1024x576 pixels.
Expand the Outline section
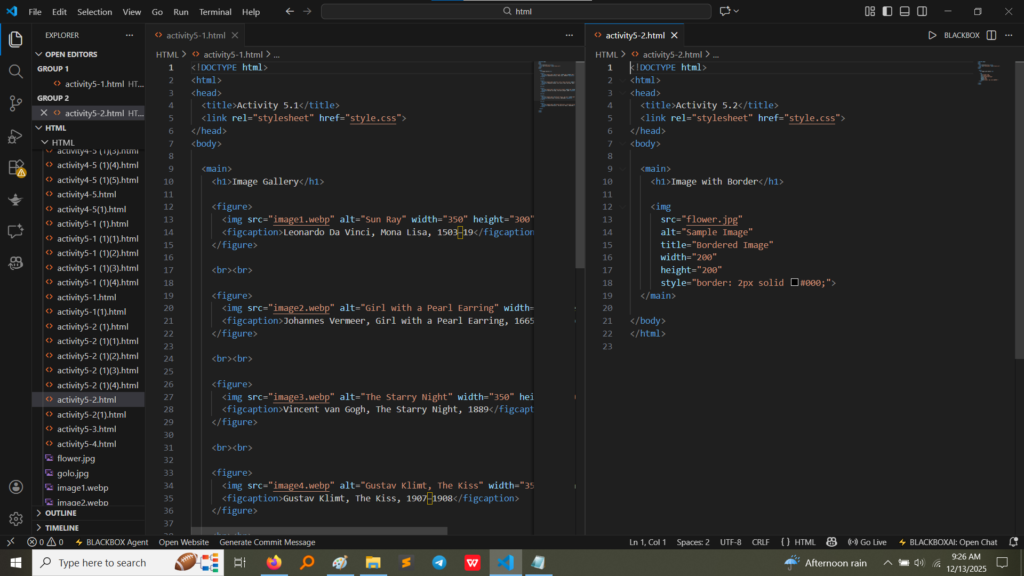tap(60, 513)
